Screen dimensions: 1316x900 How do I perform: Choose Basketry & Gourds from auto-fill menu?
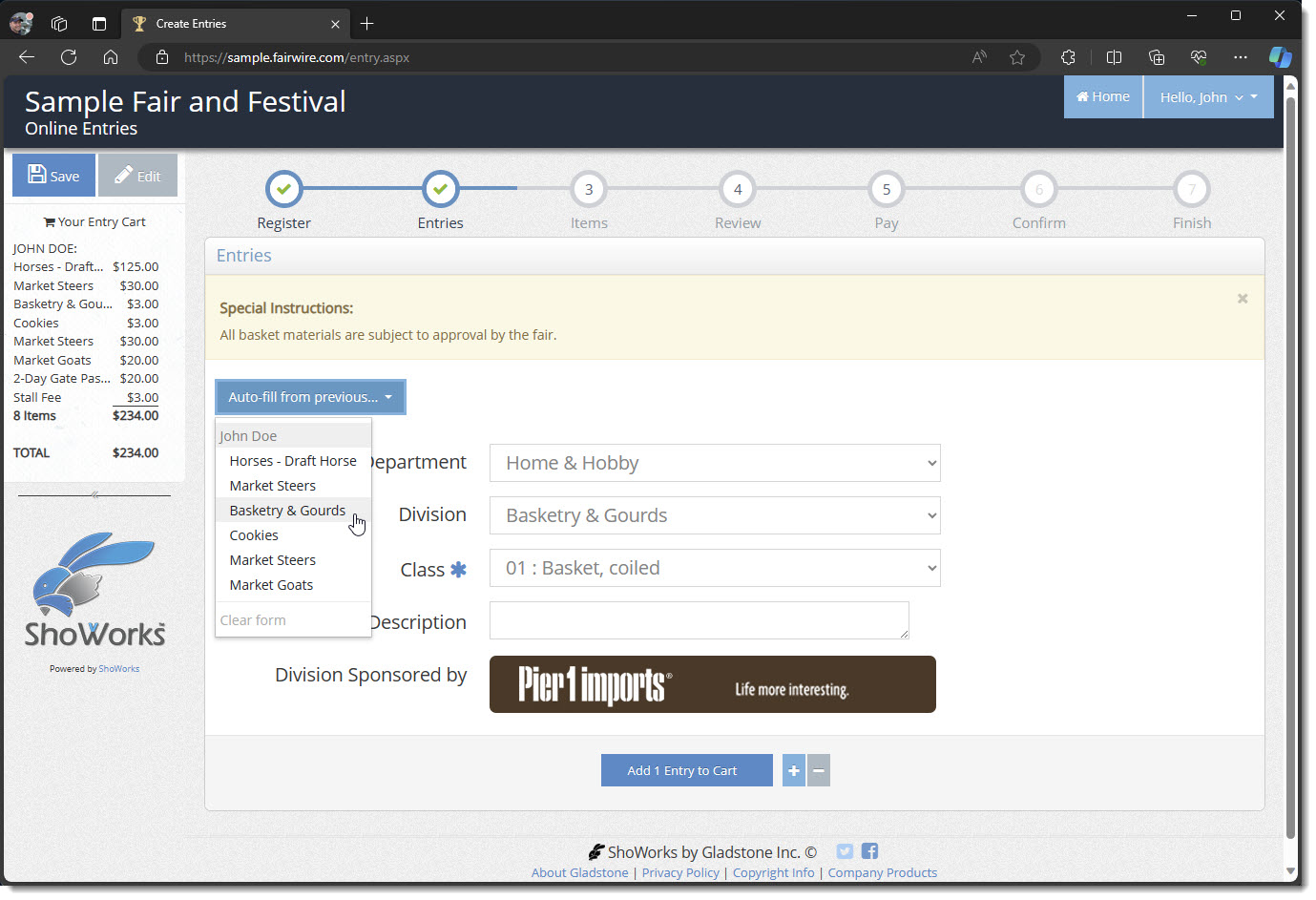coord(287,511)
